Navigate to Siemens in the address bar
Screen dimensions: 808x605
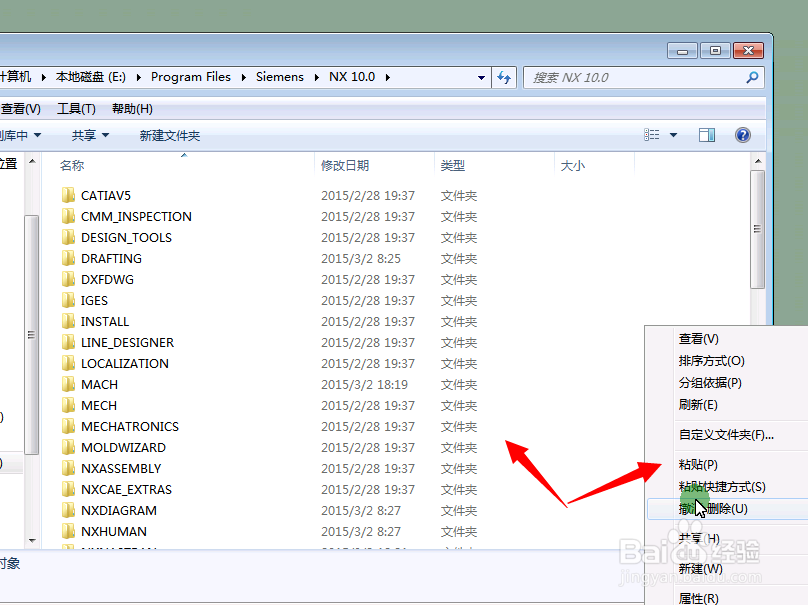point(280,77)
